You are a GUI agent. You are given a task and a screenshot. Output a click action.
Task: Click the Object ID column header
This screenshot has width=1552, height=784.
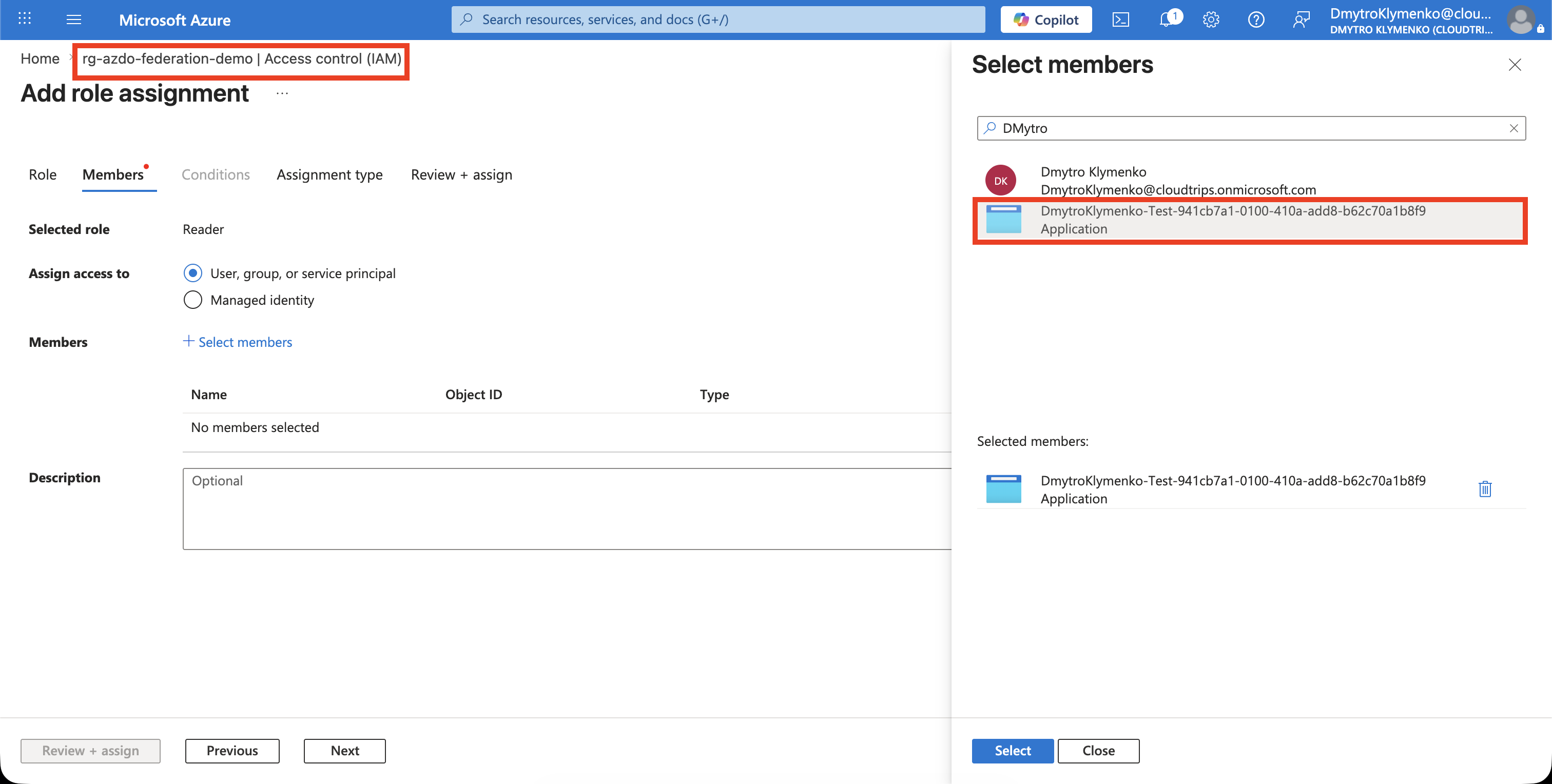474,395
